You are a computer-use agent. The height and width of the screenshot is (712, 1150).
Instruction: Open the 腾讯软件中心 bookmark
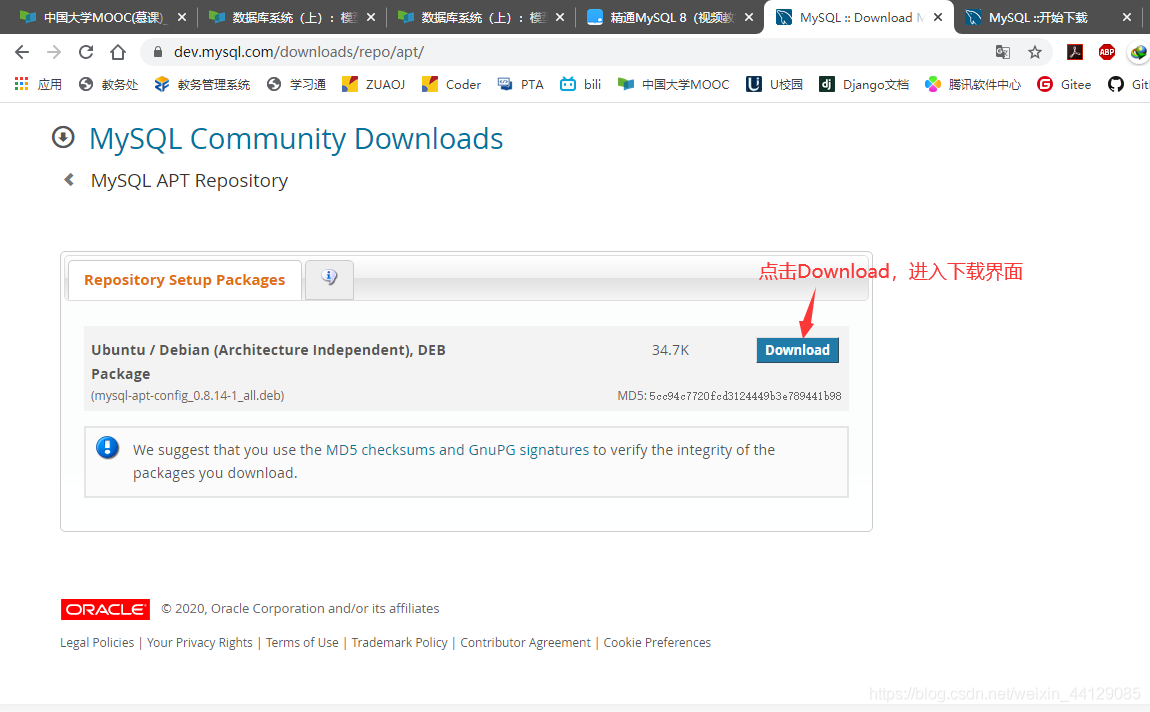[x=973, y=84]
